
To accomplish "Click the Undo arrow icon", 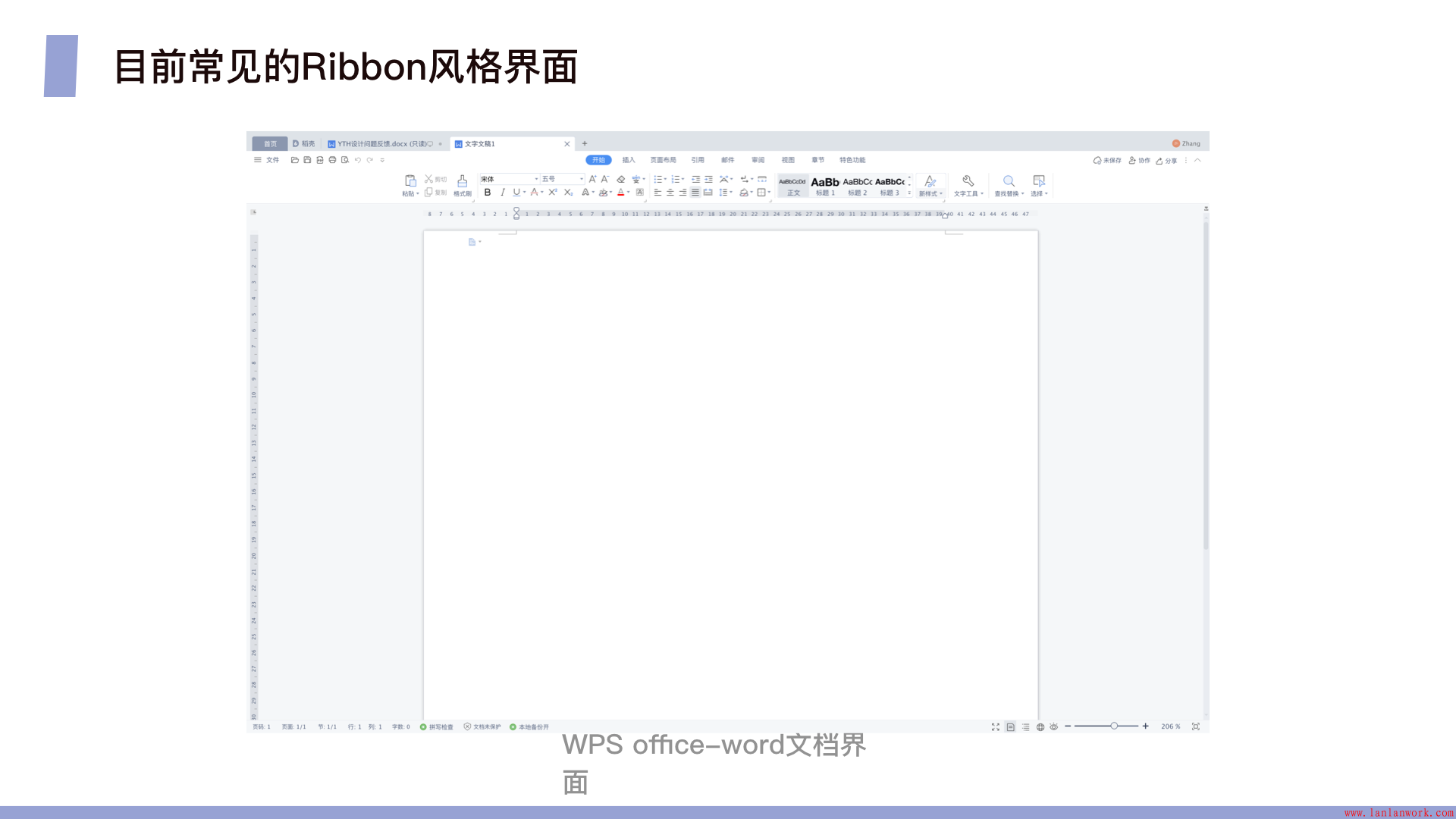I will pyautogui.click(x=358, y=160).
